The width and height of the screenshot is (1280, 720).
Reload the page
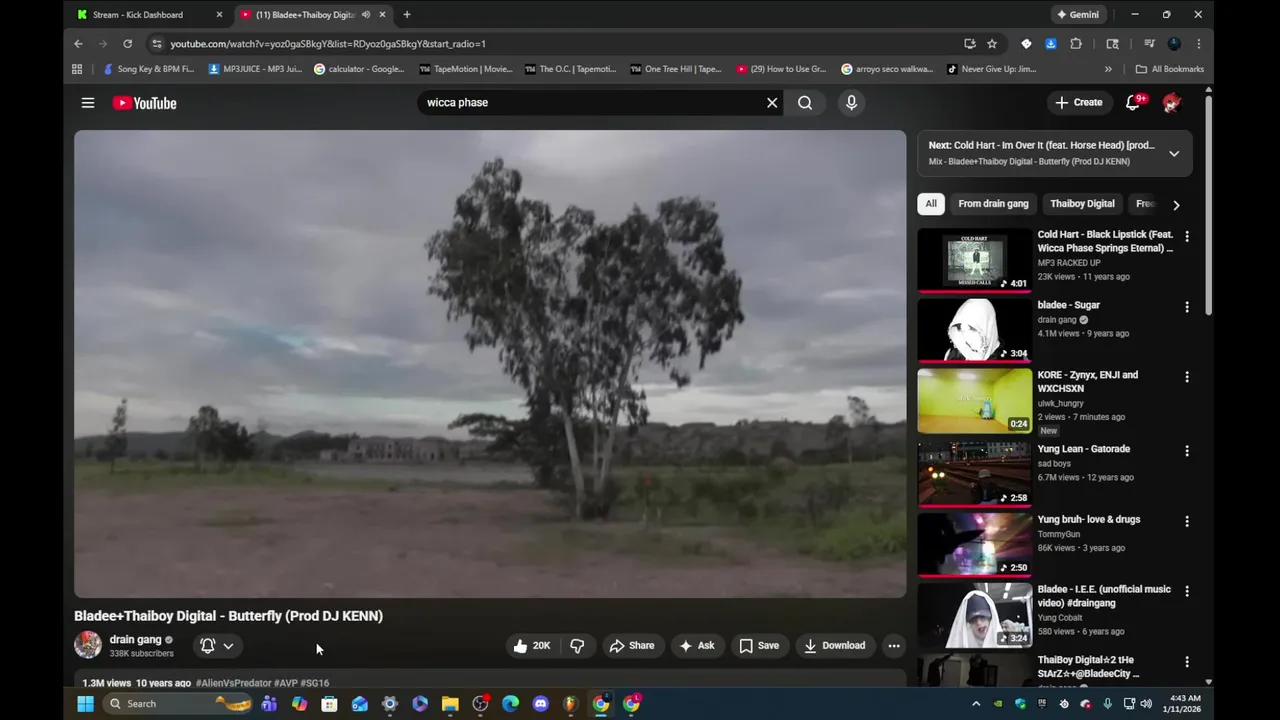point(127,44)
